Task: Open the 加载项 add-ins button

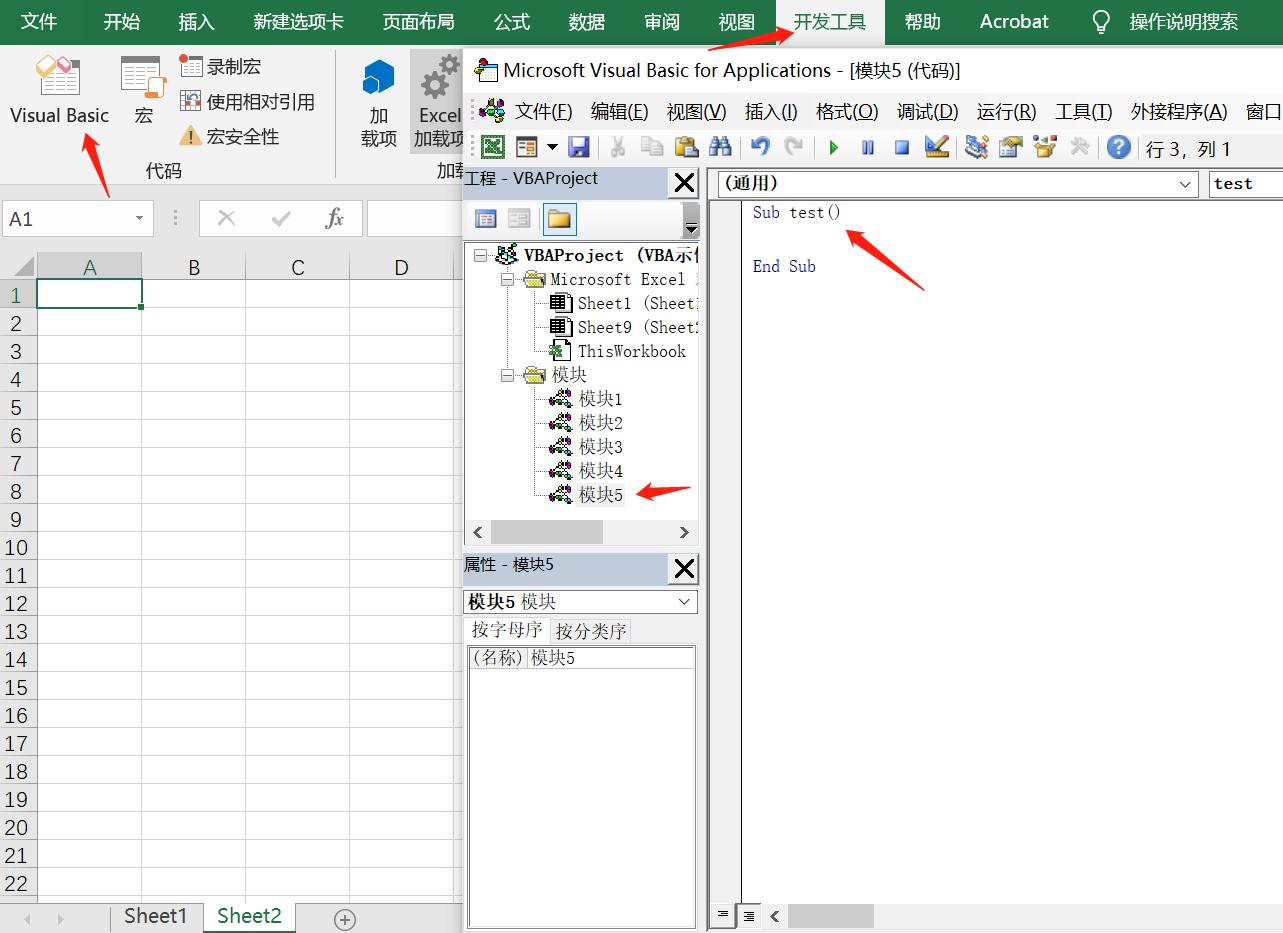Action: 379,102
